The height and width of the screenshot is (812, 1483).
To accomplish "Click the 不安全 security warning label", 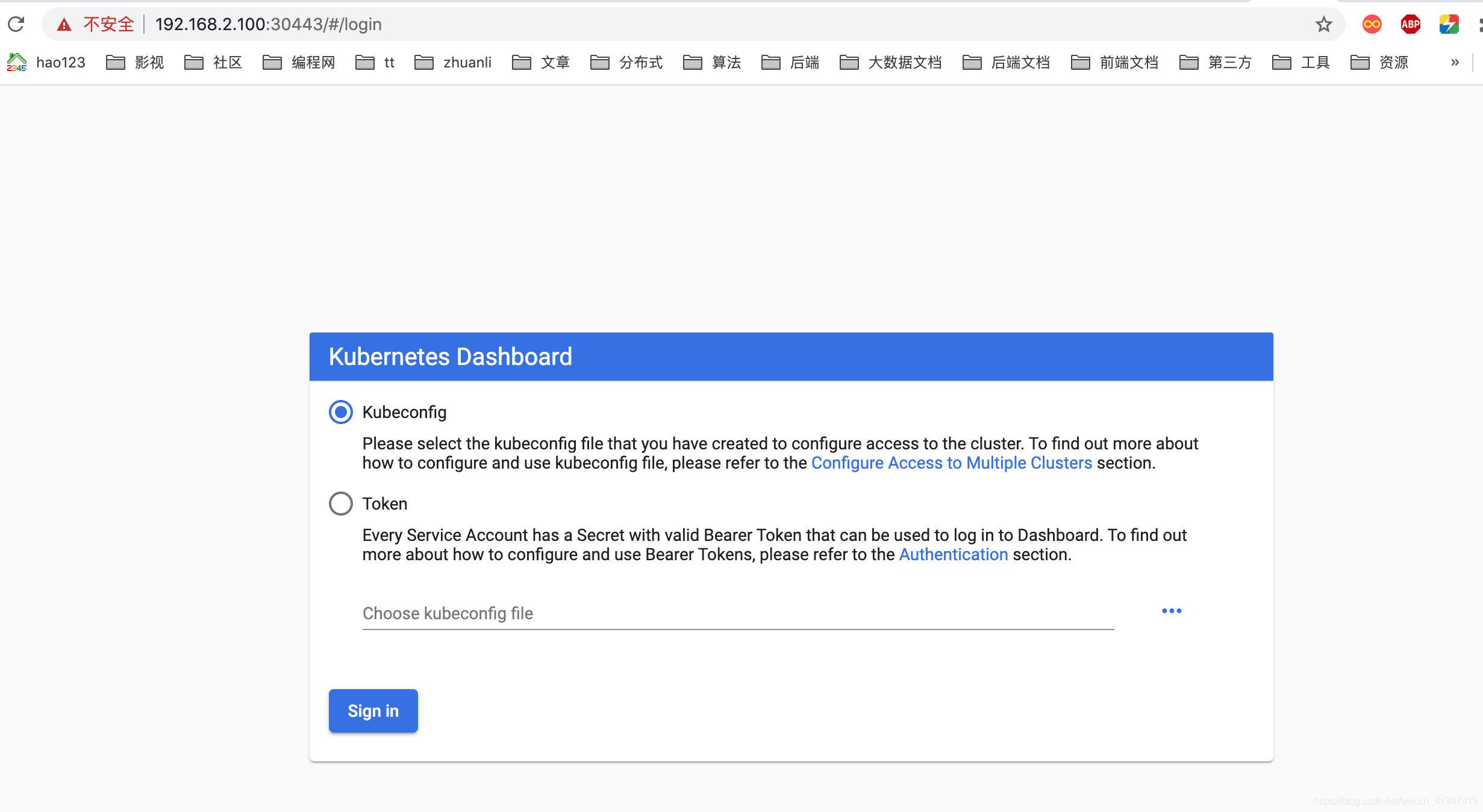I will pos(108,24).
